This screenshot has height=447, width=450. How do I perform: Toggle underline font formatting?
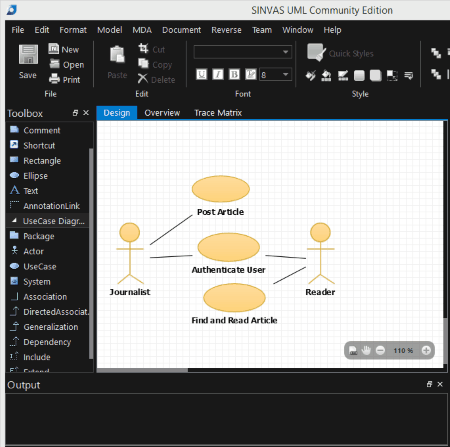(201, 74)
